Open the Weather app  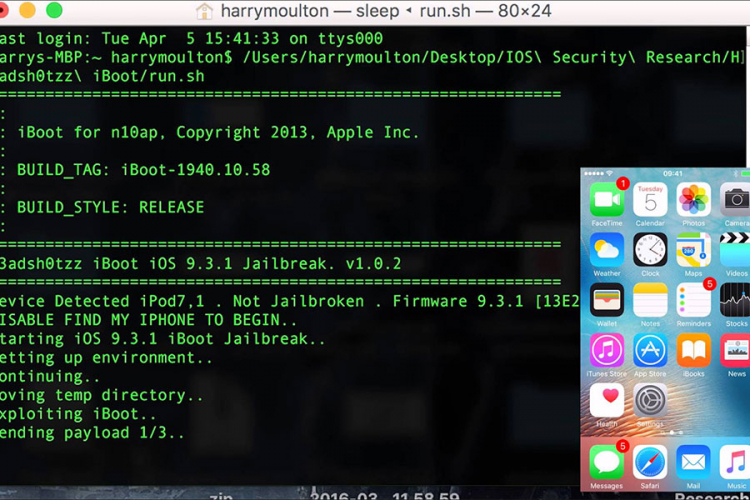[607, 250]
